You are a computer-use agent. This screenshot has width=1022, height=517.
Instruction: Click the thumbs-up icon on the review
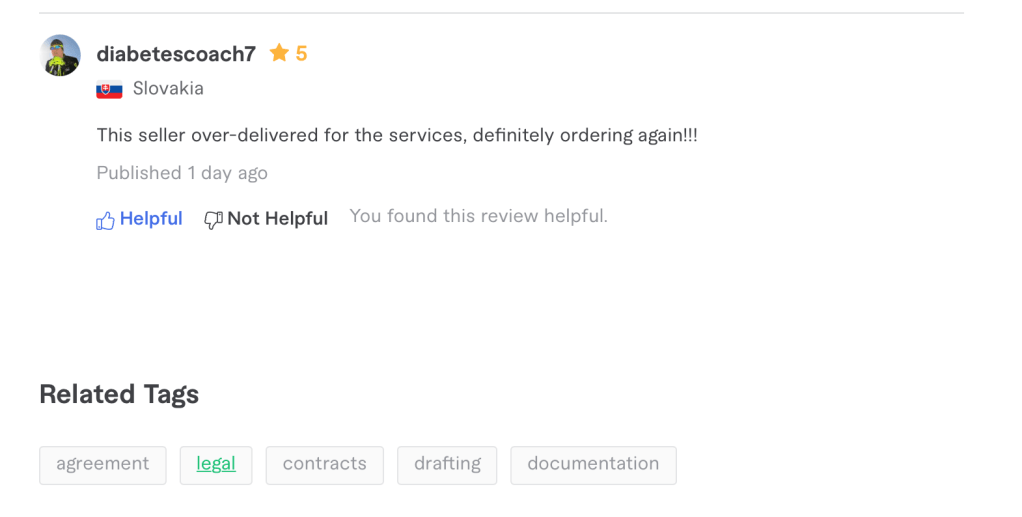point(105,221)
